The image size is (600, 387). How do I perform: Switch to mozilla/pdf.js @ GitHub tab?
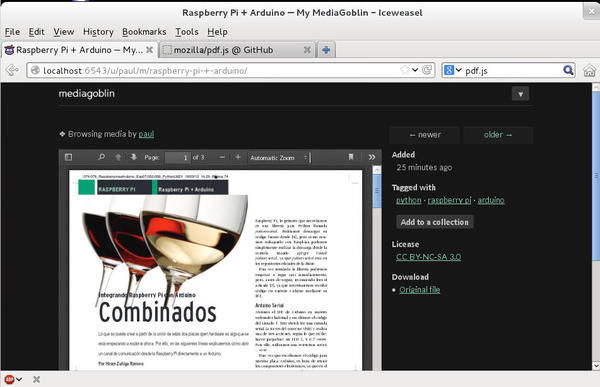point(237,50)
